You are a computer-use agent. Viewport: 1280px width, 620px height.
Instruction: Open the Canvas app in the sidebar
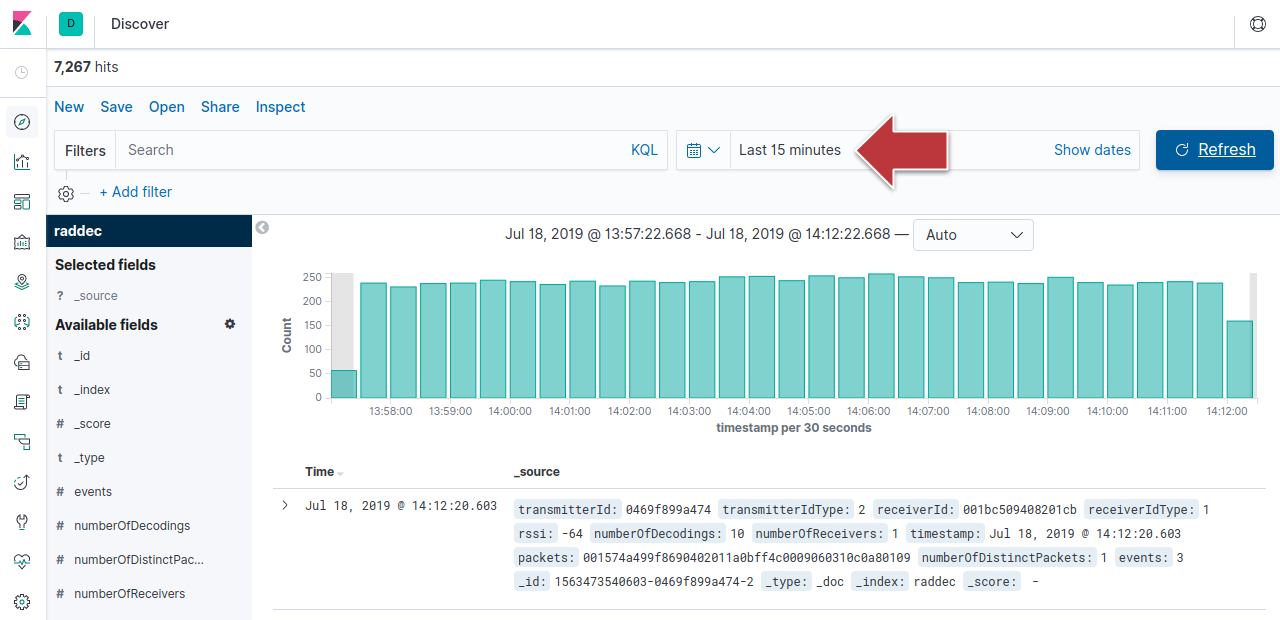click(22, 242)
